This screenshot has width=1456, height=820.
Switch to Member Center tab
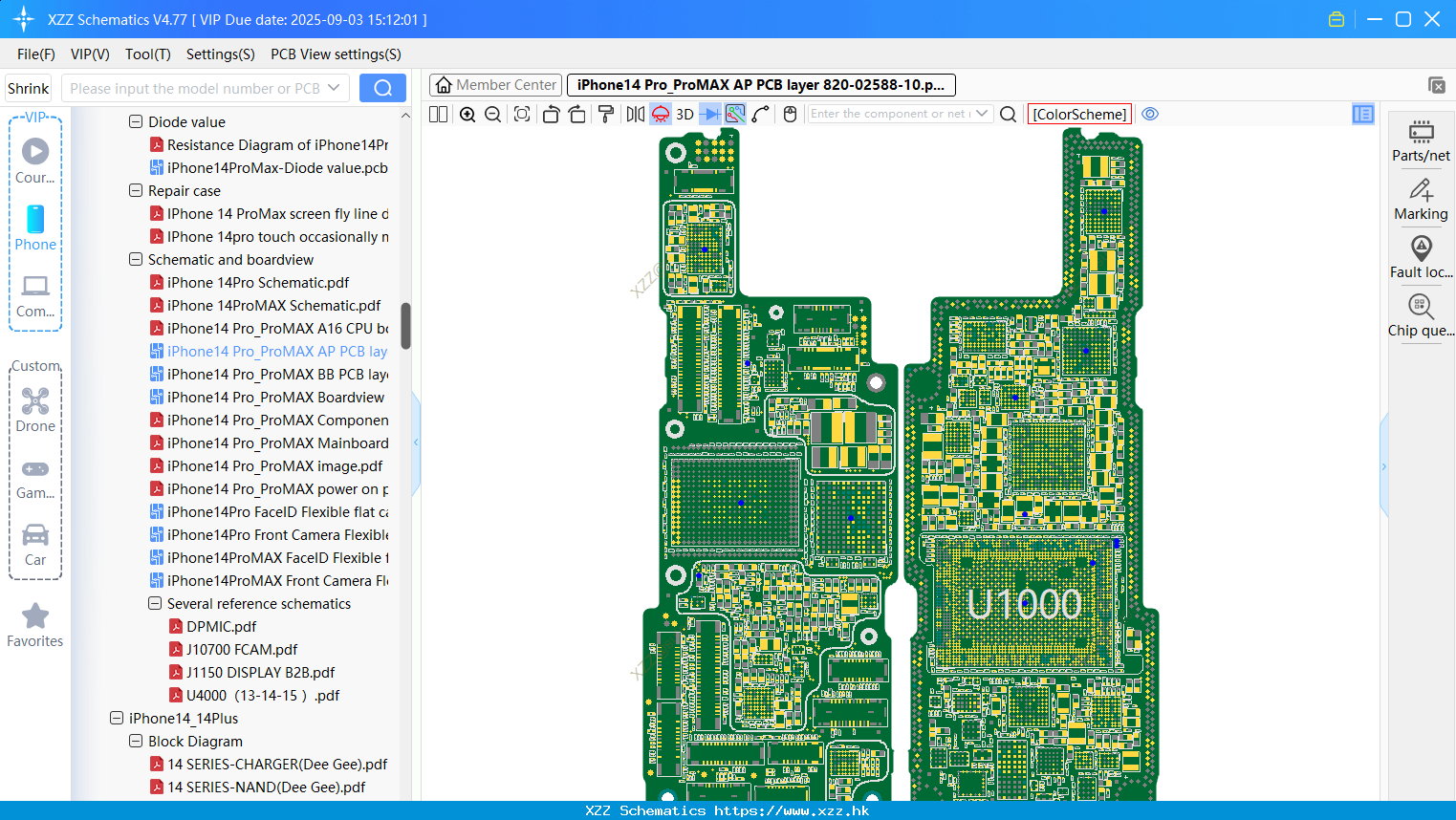coord(496,85)
